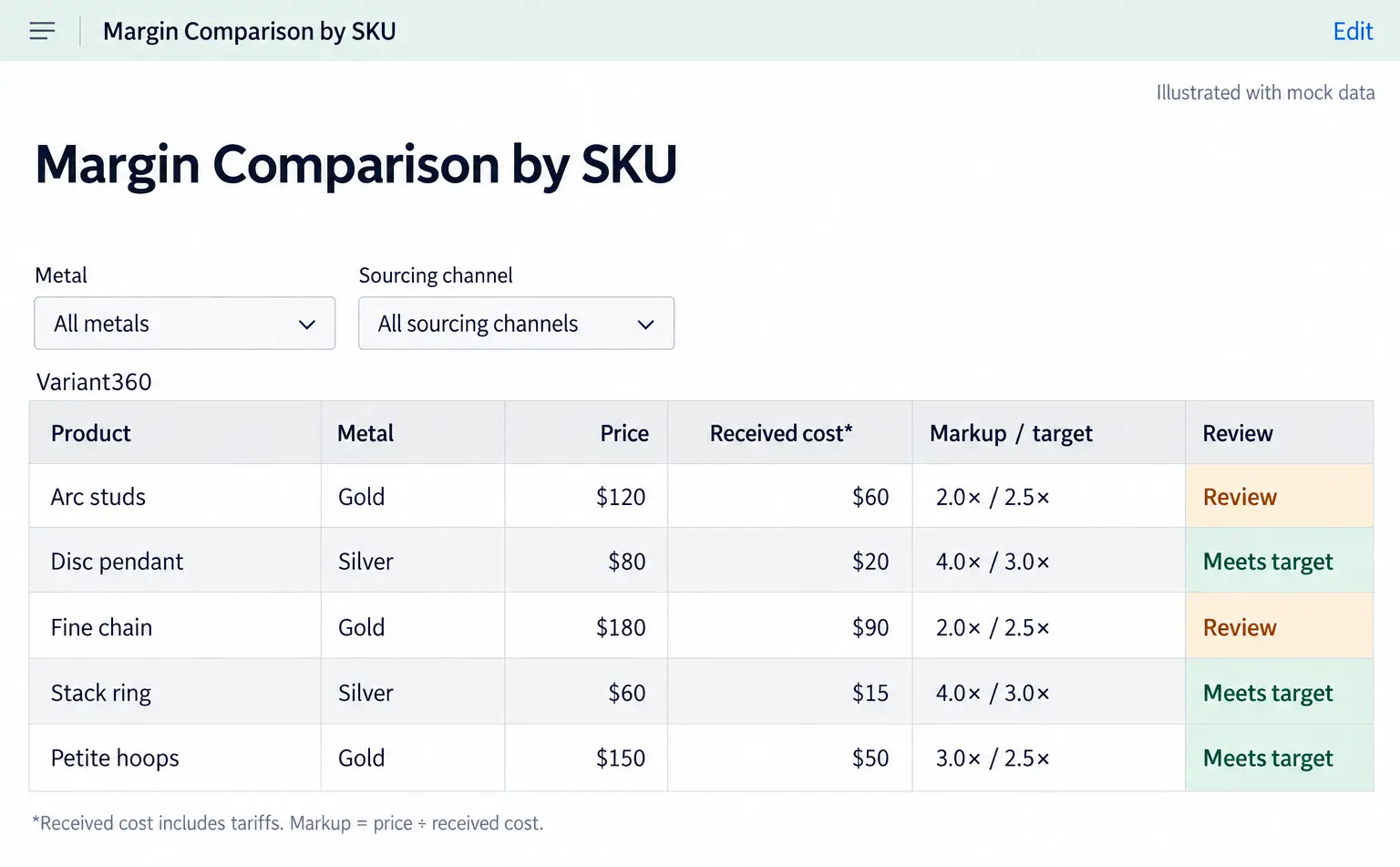
Task: Click the Review status for Fine chain
Action: click(x=1280, y=626)
